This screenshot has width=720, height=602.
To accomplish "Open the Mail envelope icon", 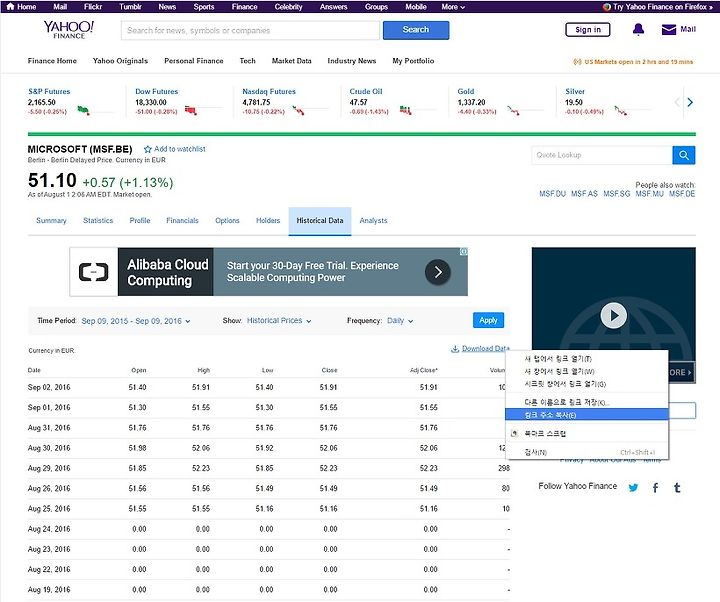I will pos(669,29).
